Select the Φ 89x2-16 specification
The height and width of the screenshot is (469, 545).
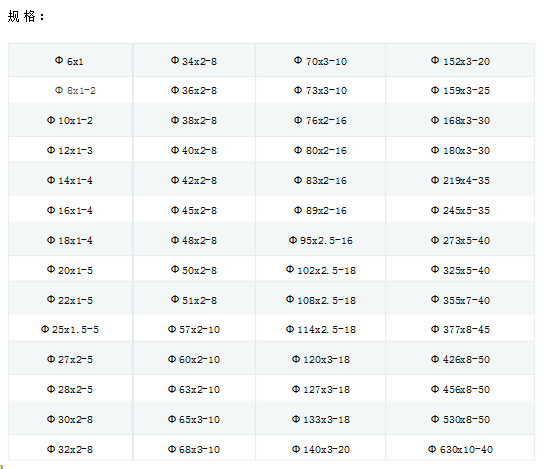point(320,210)
